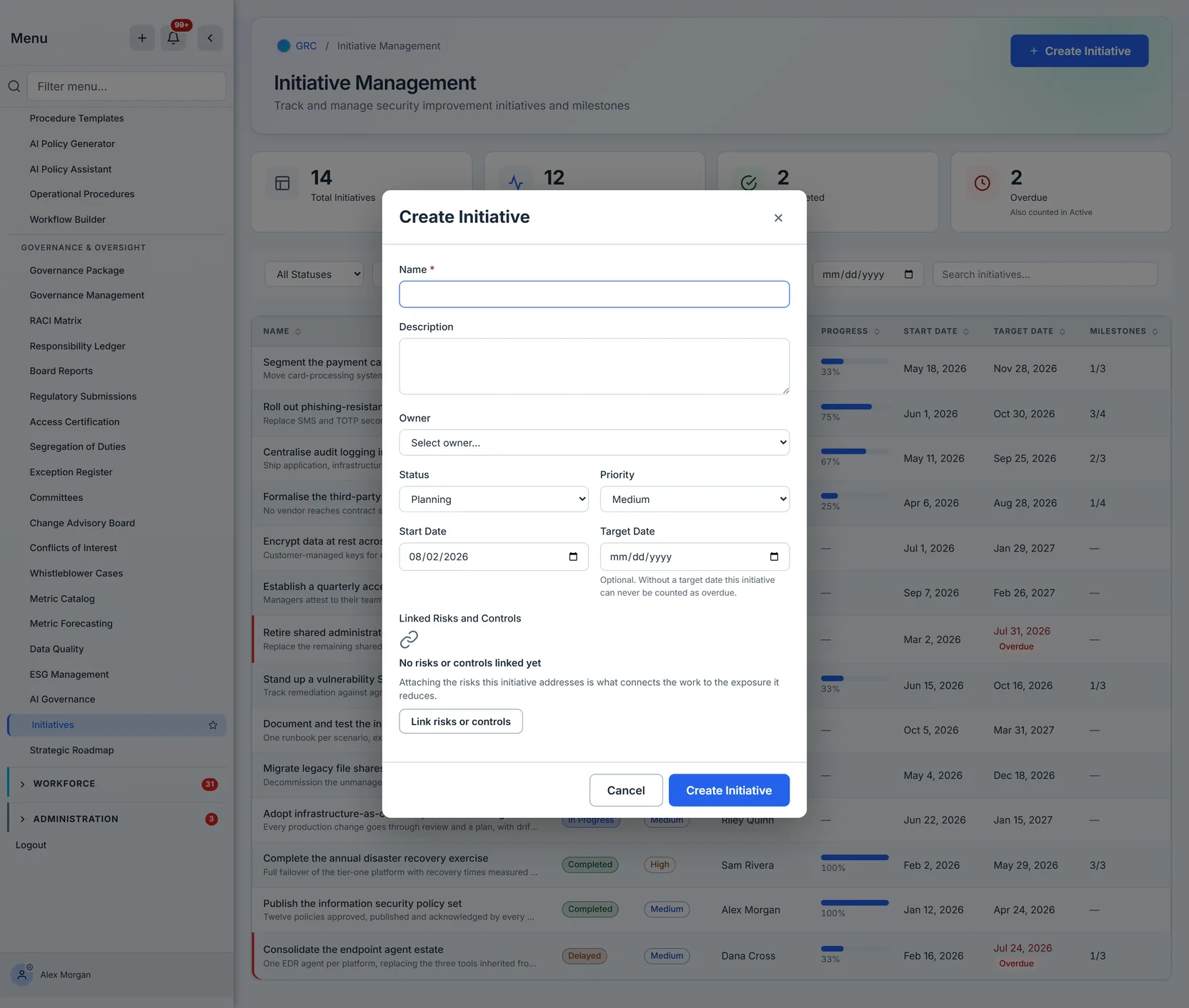Open Metric Forecasting menu item
Image resolution: width=1189 pixels, height=1008 pixels.
[x=71, y=624]
